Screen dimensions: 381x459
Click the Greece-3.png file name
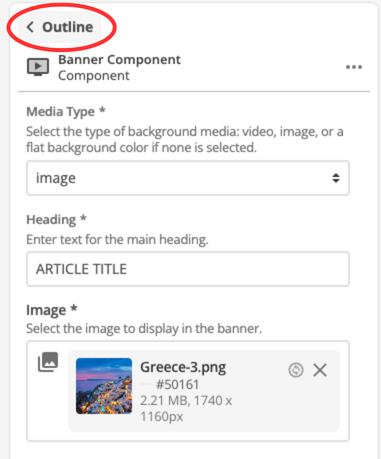[183, 367]
